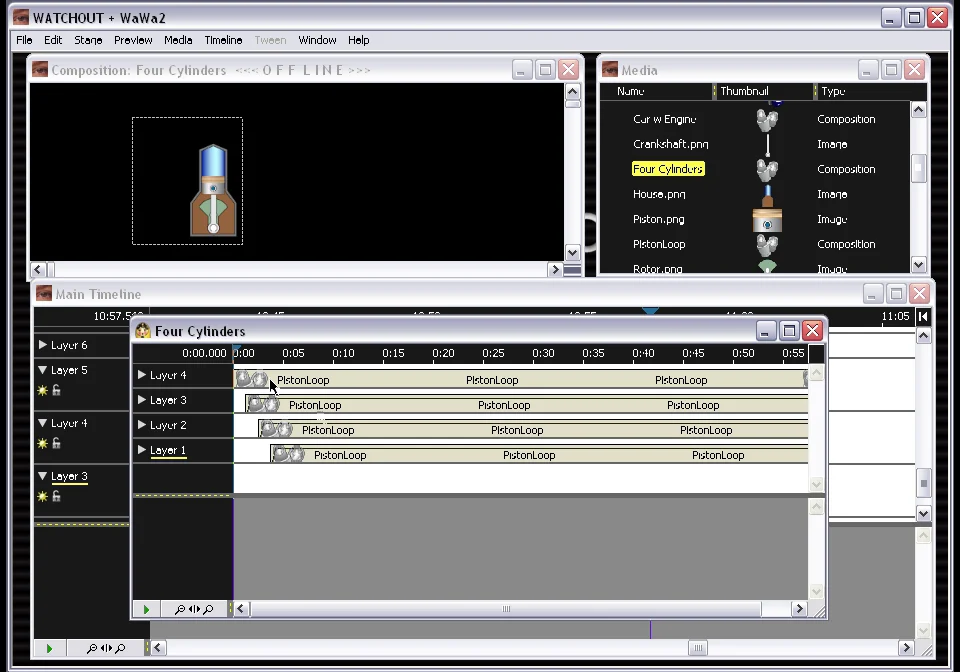Zoom out the Four Cylinders timeline
Viewport: 960px width, 672px height.
click(179, 609)
